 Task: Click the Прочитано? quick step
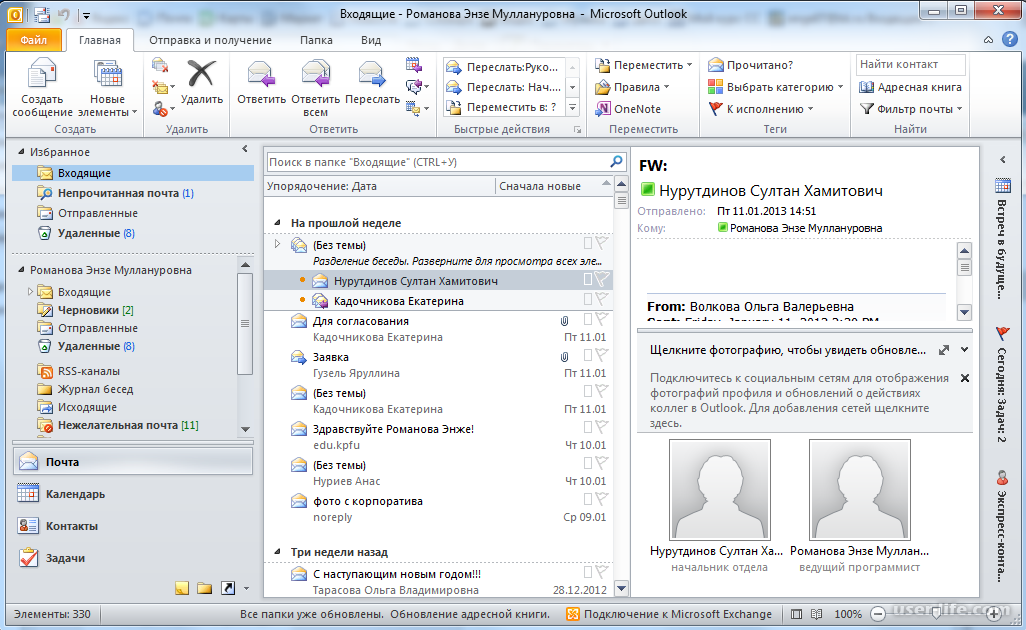[751, 65]
